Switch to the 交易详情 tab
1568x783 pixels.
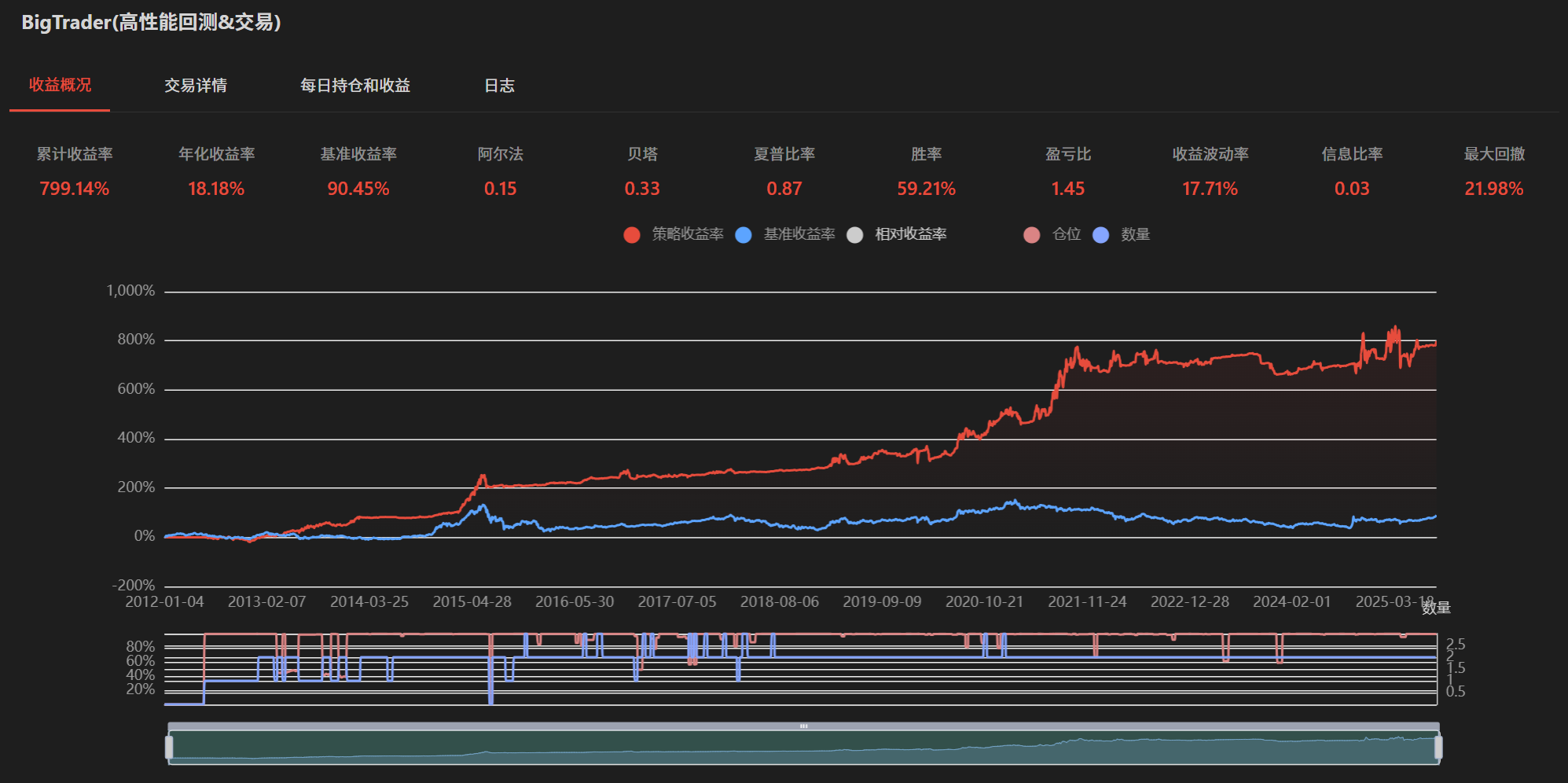pos(196,86)
